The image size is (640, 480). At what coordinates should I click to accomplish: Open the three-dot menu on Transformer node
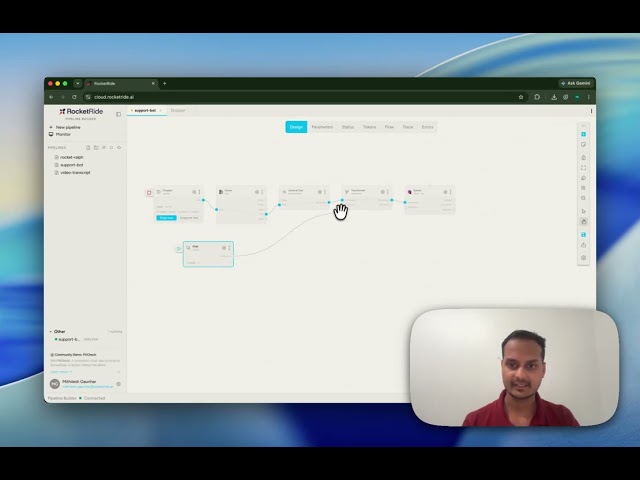[x=388, y=192]
